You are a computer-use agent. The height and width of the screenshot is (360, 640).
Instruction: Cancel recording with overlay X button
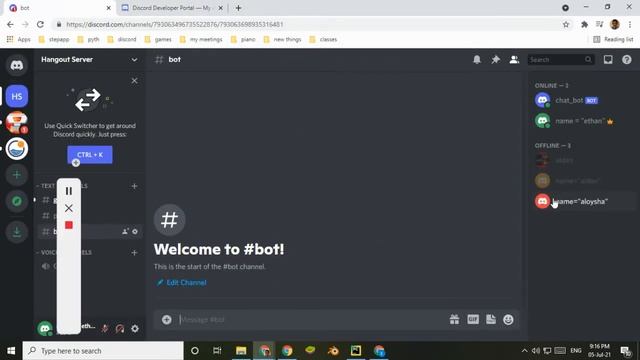pos(69,208)
